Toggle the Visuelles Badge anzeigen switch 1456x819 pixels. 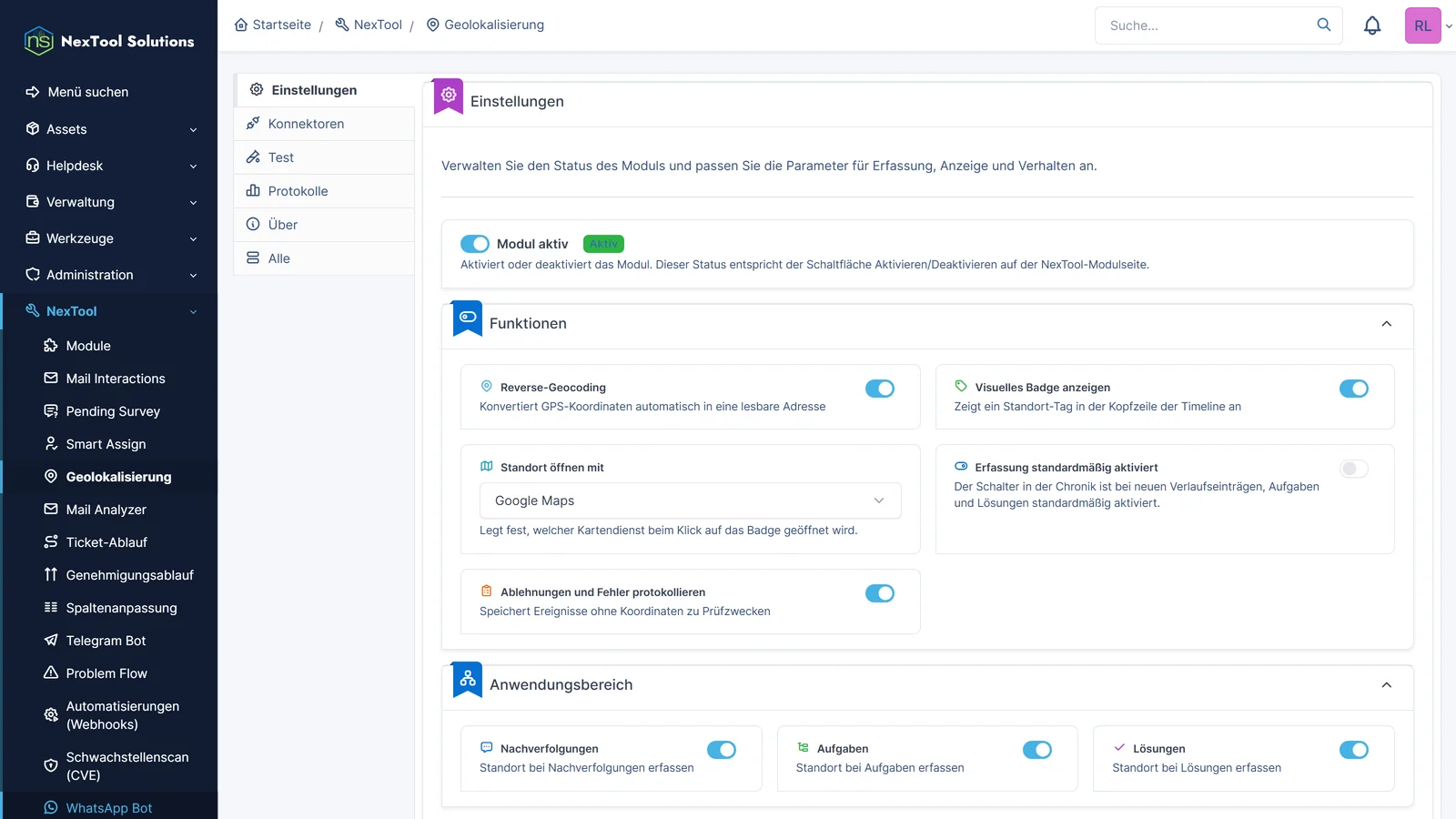coord(1354,389)
